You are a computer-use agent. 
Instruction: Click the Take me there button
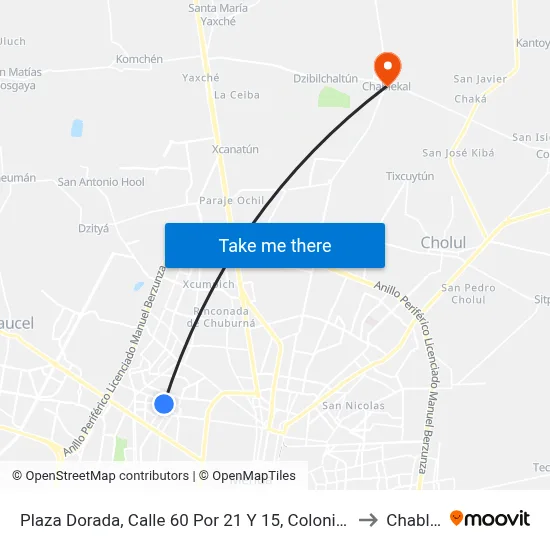coord(275,245)
